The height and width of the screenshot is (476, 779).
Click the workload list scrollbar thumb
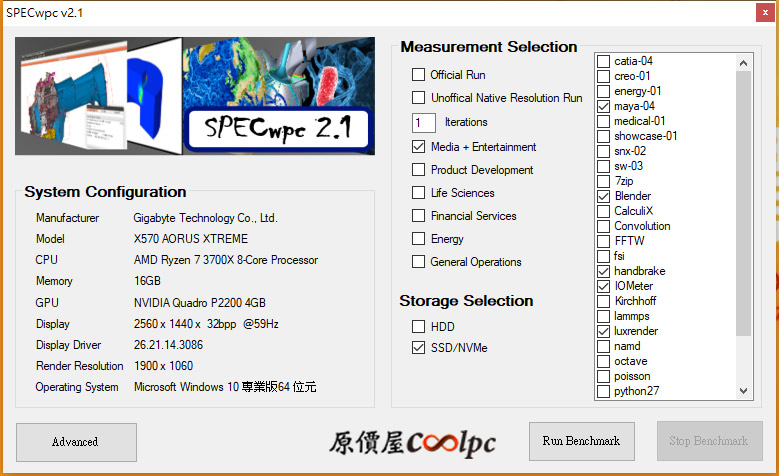(743, 204)
